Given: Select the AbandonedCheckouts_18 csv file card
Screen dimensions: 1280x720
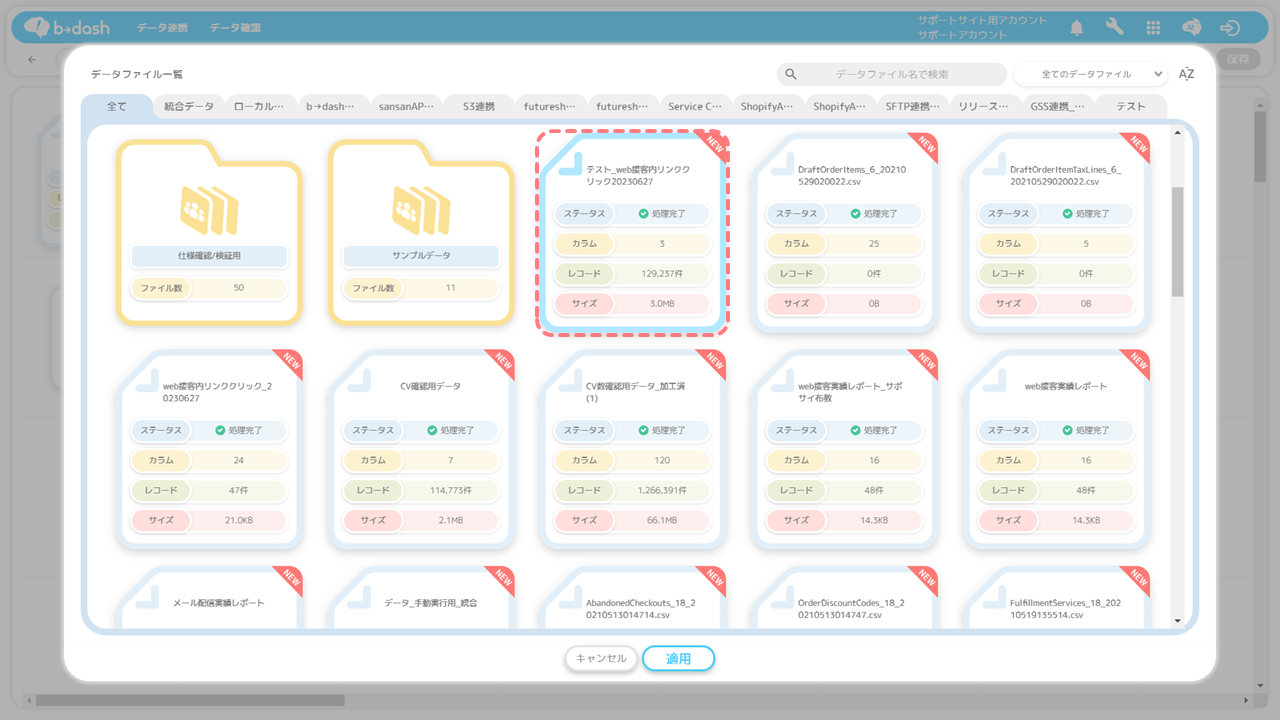Looking at the screenshot, I should (634, 598).
